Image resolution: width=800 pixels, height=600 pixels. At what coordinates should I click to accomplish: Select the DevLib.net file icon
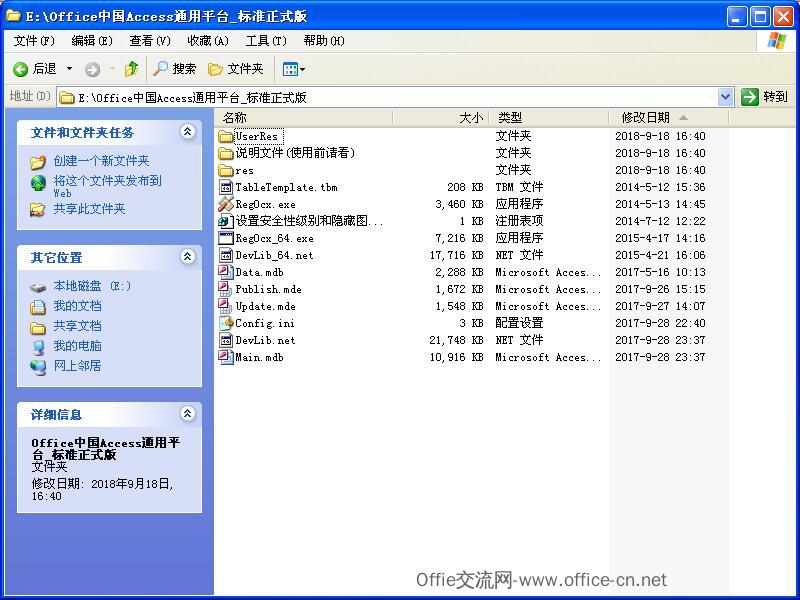[x=226, y=340]
